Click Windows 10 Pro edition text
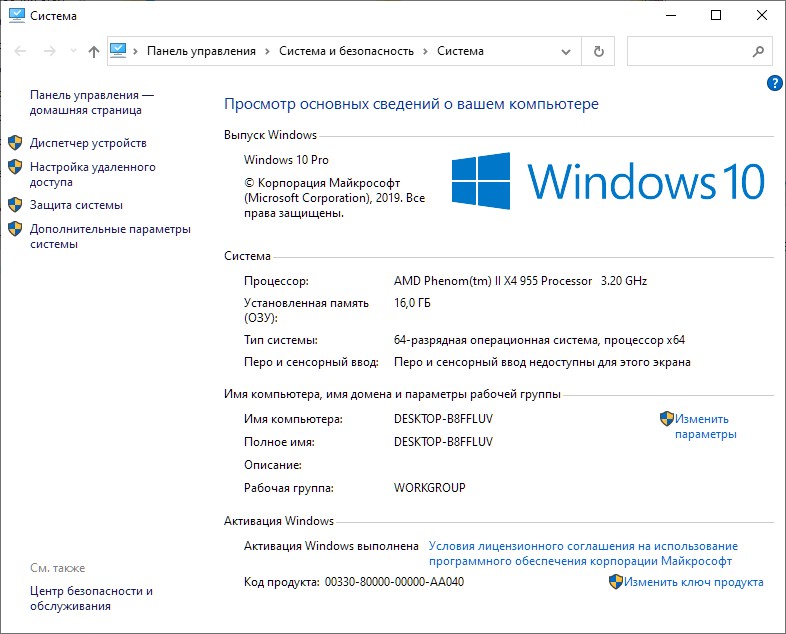Viewport: 786px width, 634px height. (286, 160)
